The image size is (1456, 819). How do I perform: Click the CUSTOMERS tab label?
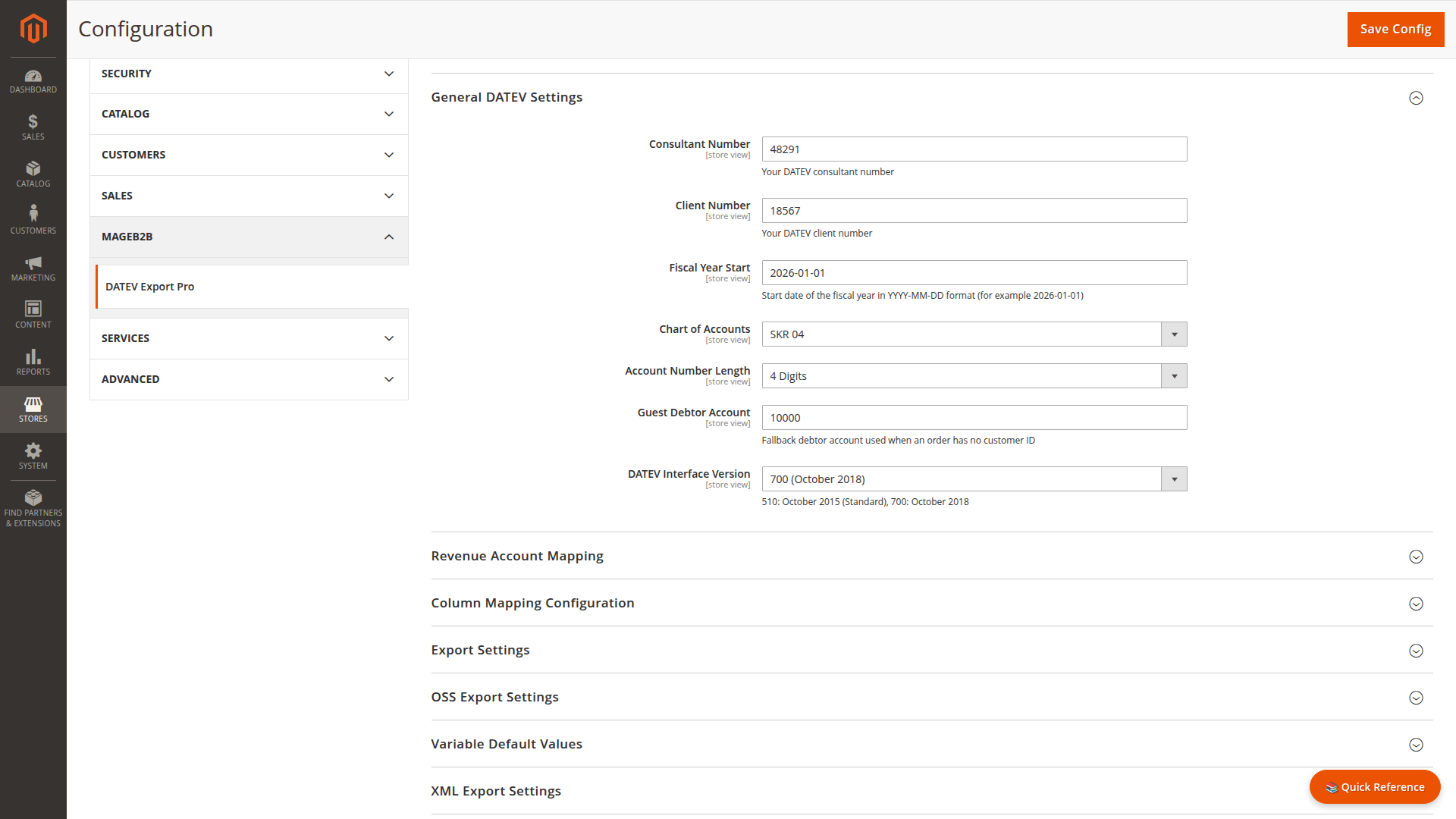(133, 155)
